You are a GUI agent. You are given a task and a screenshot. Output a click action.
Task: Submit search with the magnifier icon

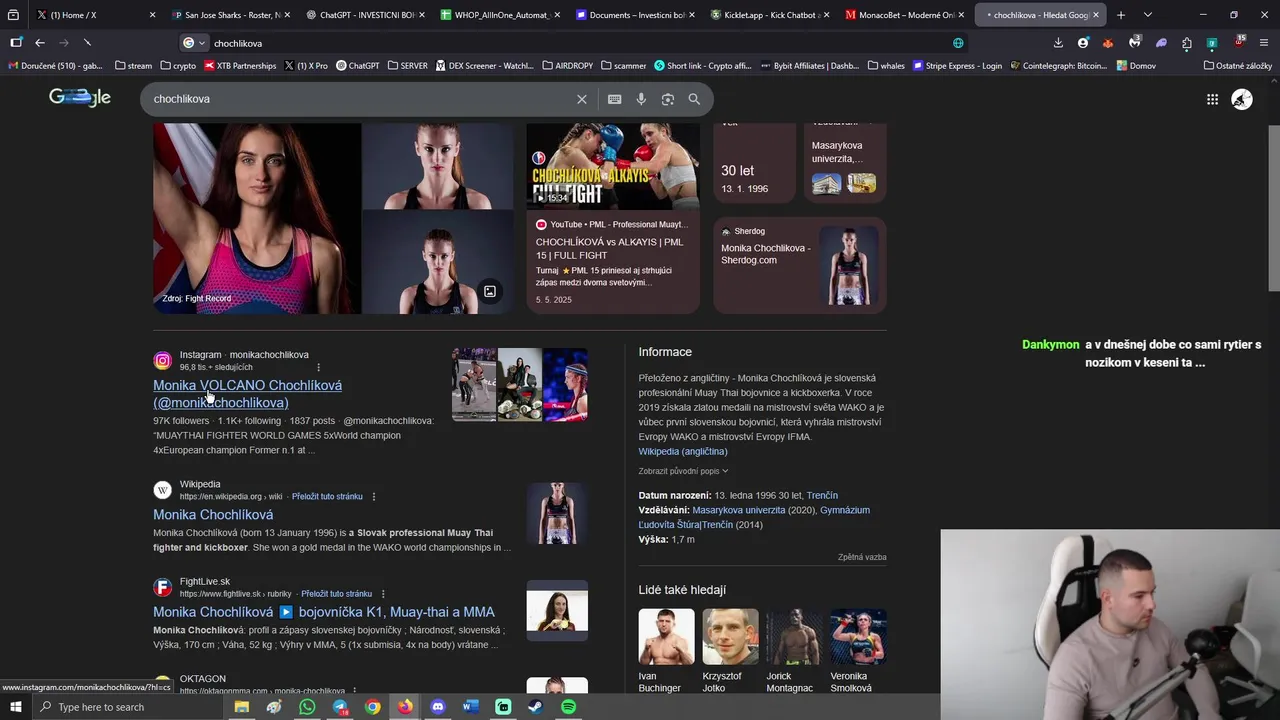(x=694, y=99)
